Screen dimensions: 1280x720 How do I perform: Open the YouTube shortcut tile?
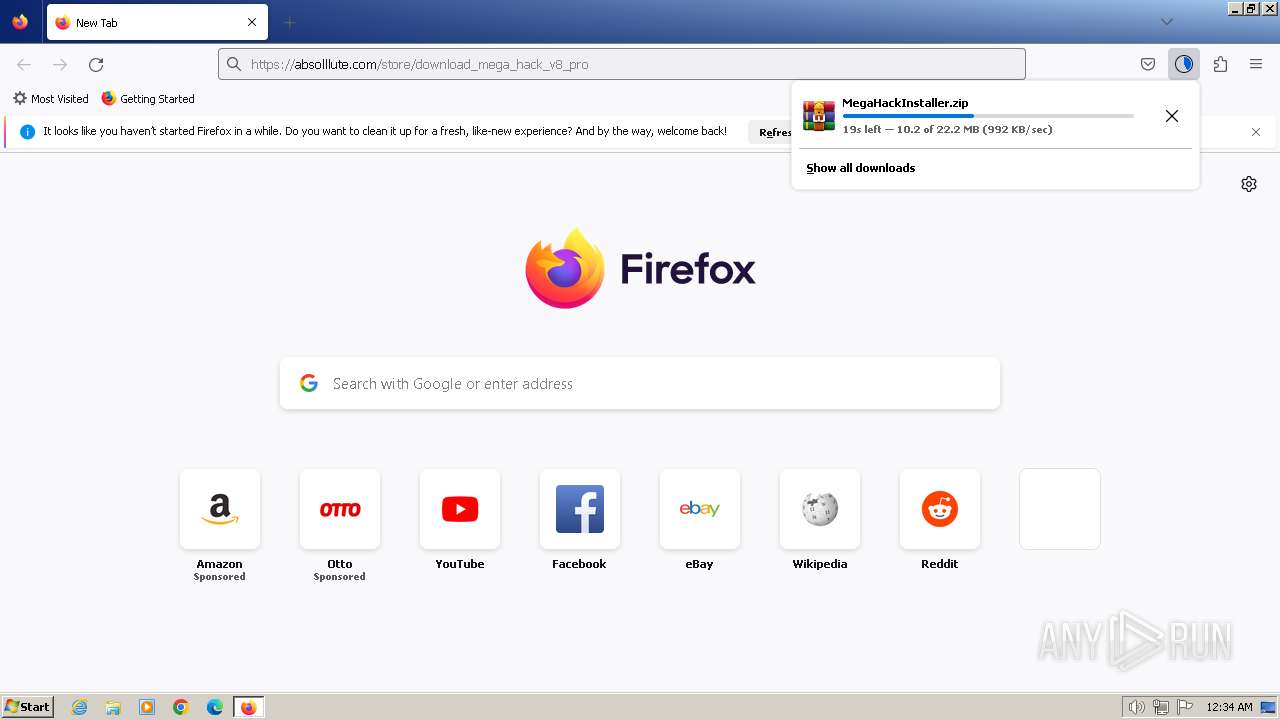(x=460, y=509)
